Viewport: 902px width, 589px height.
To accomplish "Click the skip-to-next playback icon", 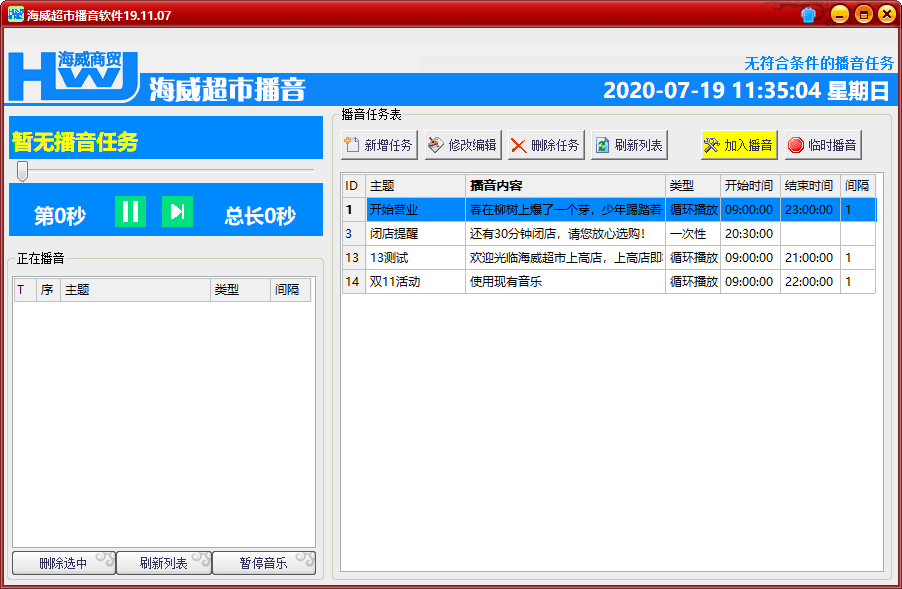I will [x=177, y=210].
